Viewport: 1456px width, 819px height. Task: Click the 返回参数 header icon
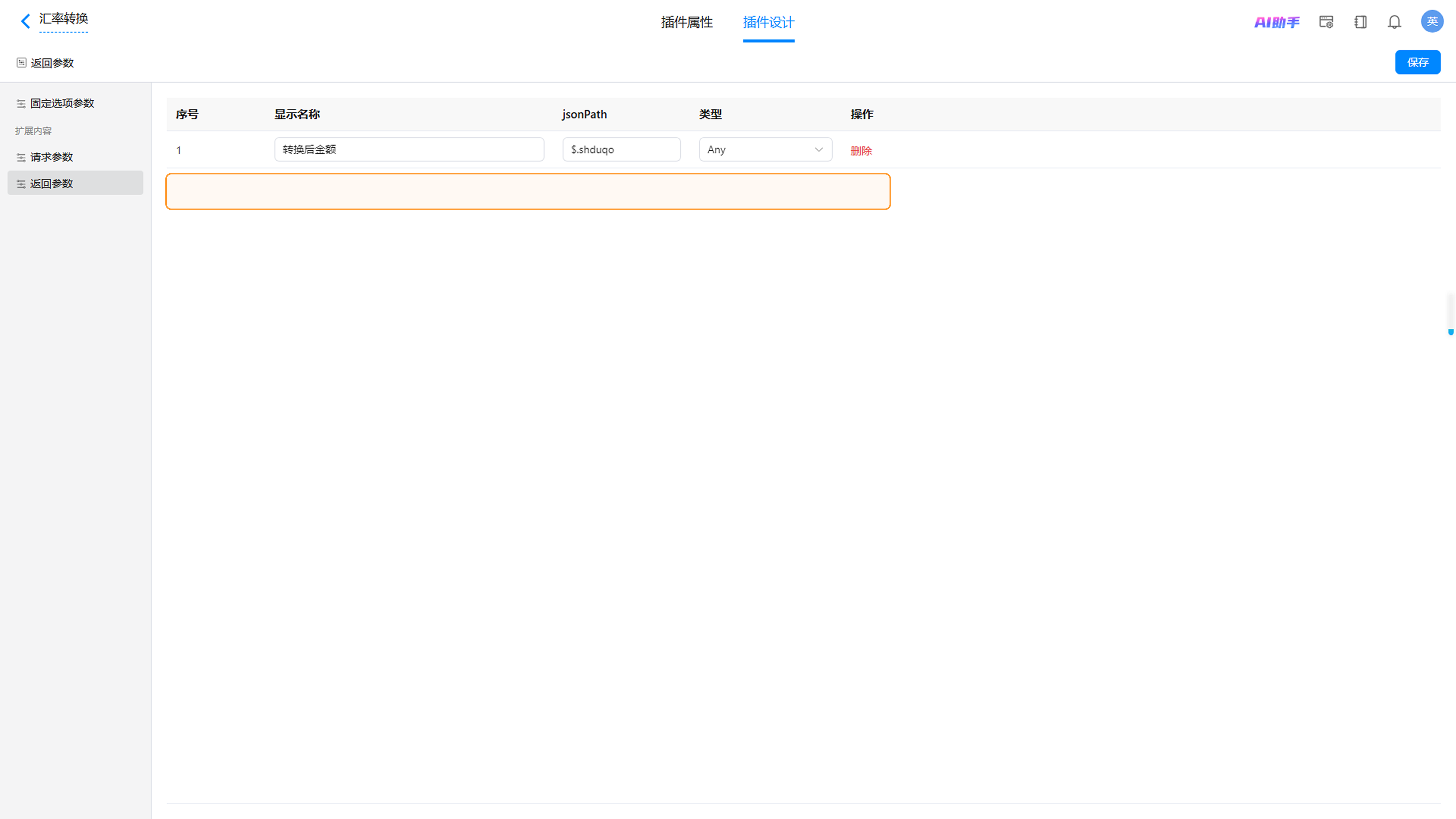[x=22, y=63]
